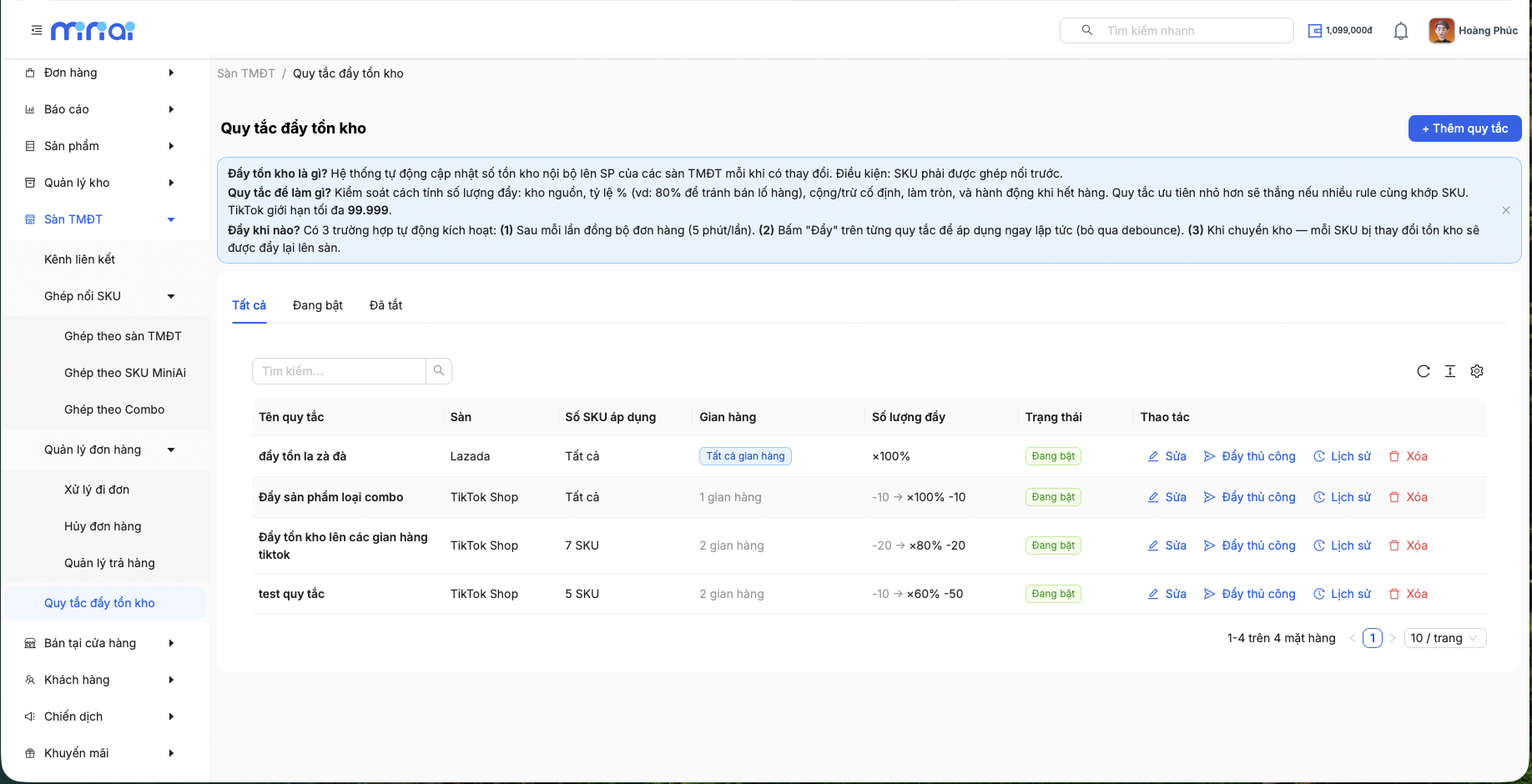Close the blue info banner
The image size is (1532, 784).
[1506, 210]
